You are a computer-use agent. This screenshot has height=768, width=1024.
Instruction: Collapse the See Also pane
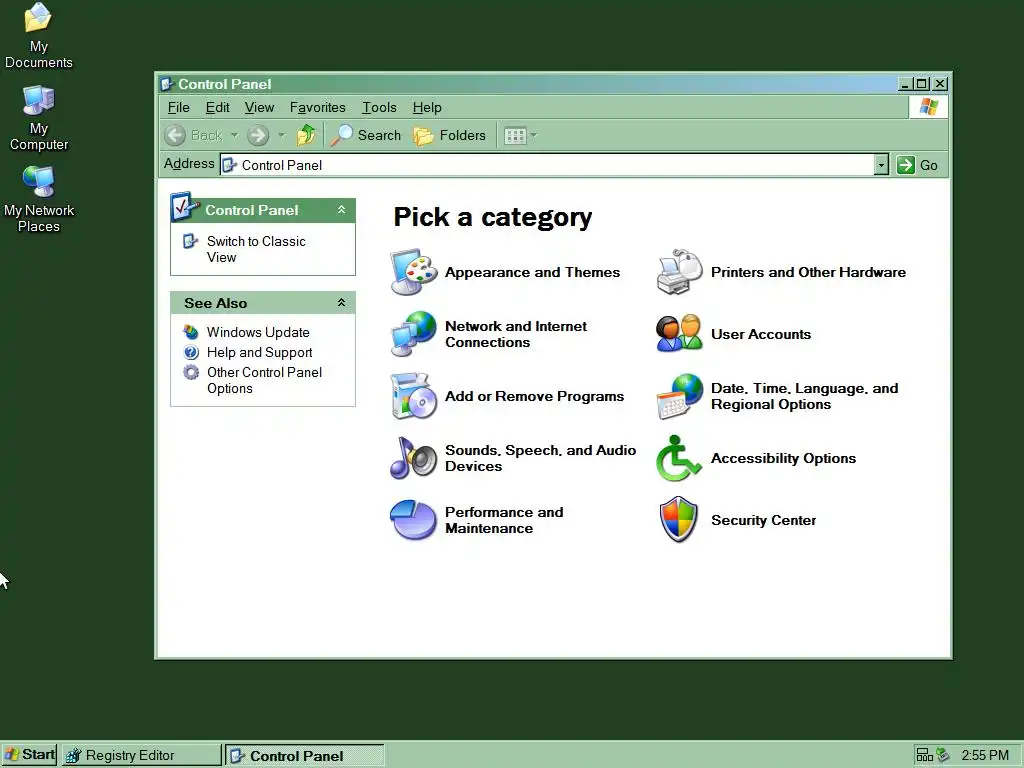point(341,302)
